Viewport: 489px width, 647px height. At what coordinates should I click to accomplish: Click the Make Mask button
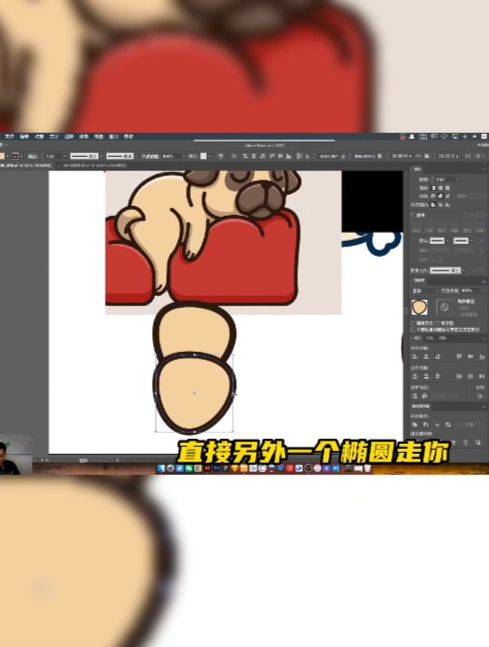click(x=466, y=302)
